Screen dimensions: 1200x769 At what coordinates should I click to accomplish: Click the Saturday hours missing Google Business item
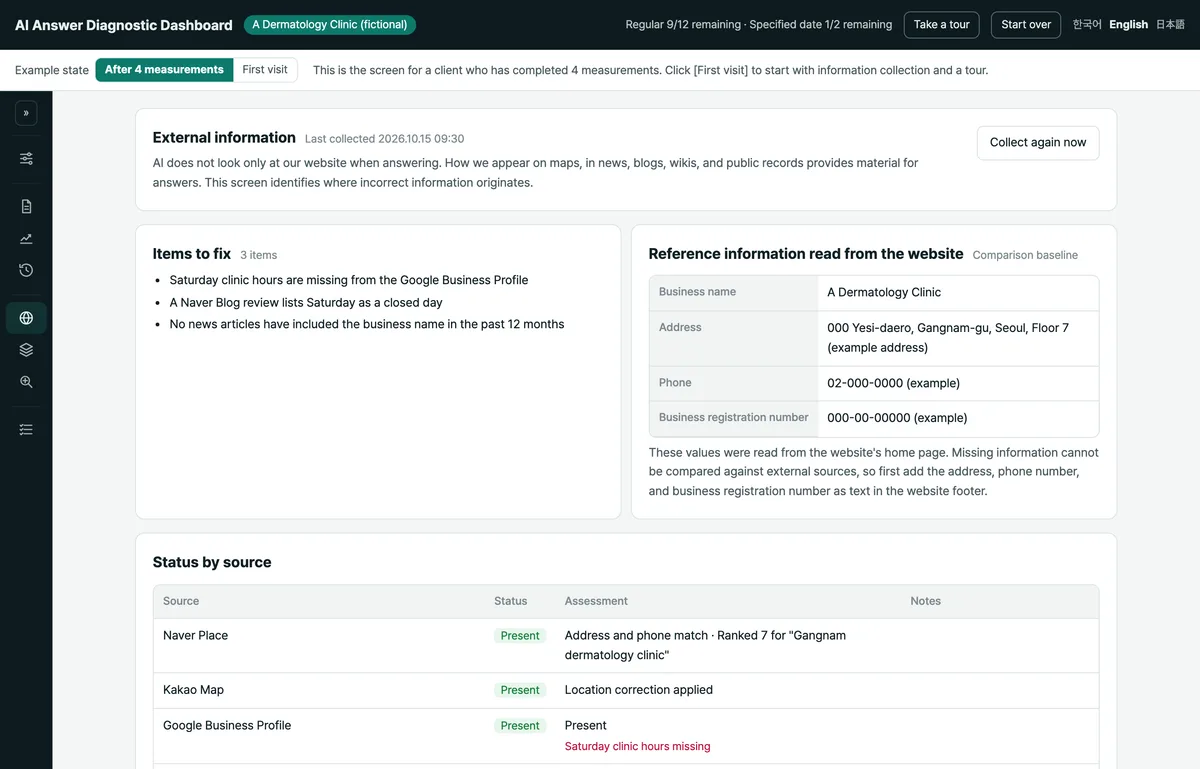[349, 280]
